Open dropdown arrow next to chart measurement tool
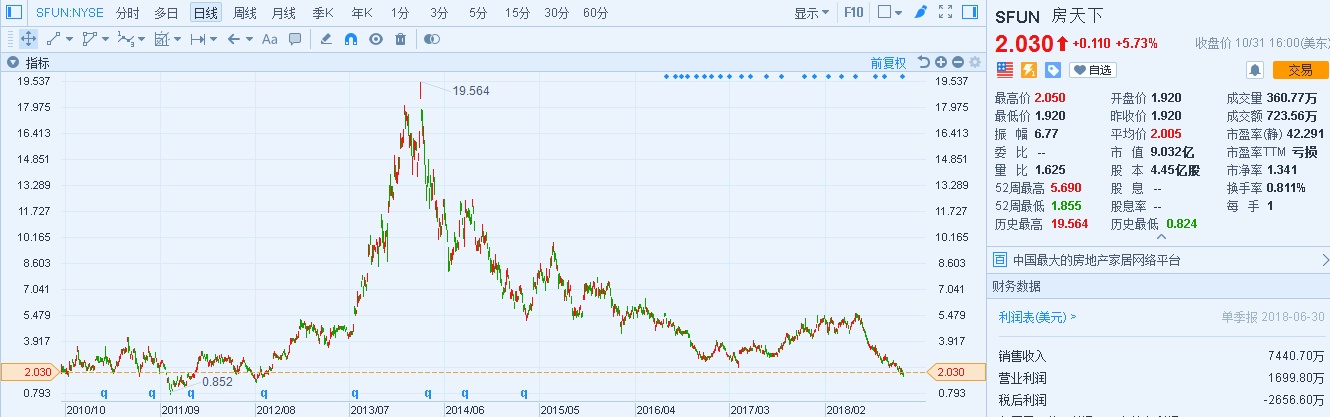The height and width of the screenshot is (417, 1330). click(177, 40)
